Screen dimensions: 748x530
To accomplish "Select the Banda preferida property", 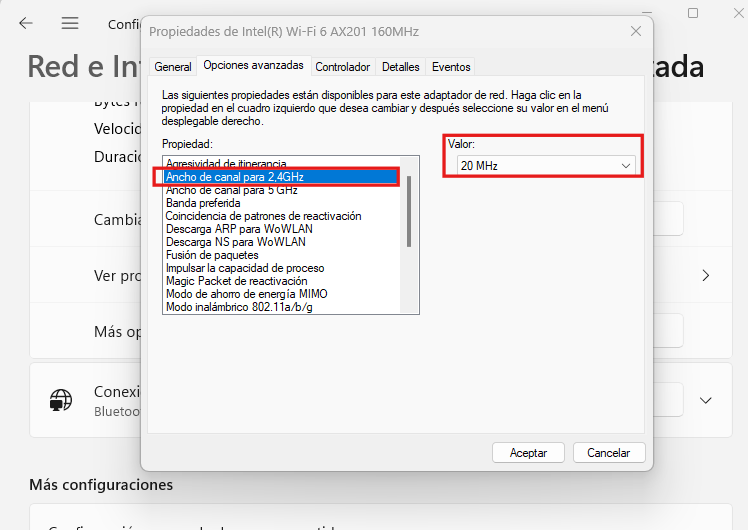I will [x=203, y=203].
